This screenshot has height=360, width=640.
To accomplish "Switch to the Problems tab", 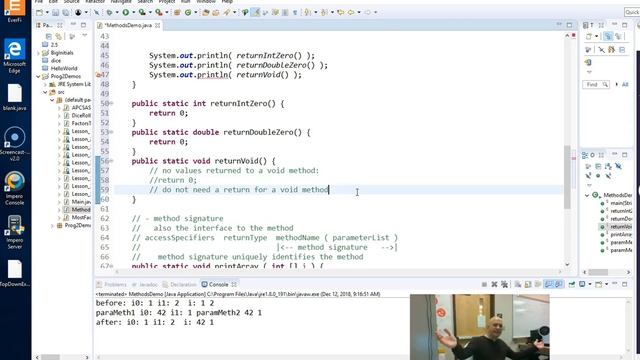I will 111,284.
